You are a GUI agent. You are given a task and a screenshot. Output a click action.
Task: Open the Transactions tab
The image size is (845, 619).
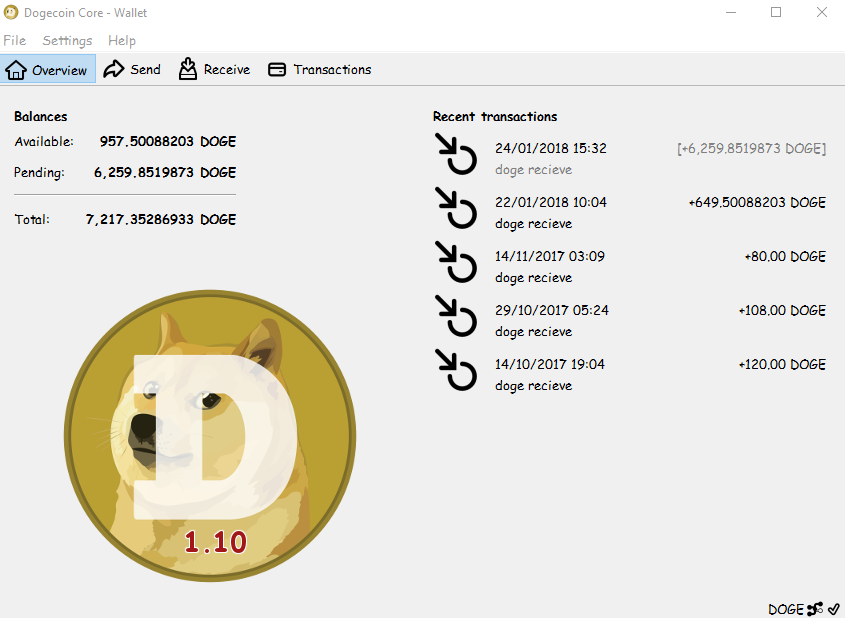(320, 69)
